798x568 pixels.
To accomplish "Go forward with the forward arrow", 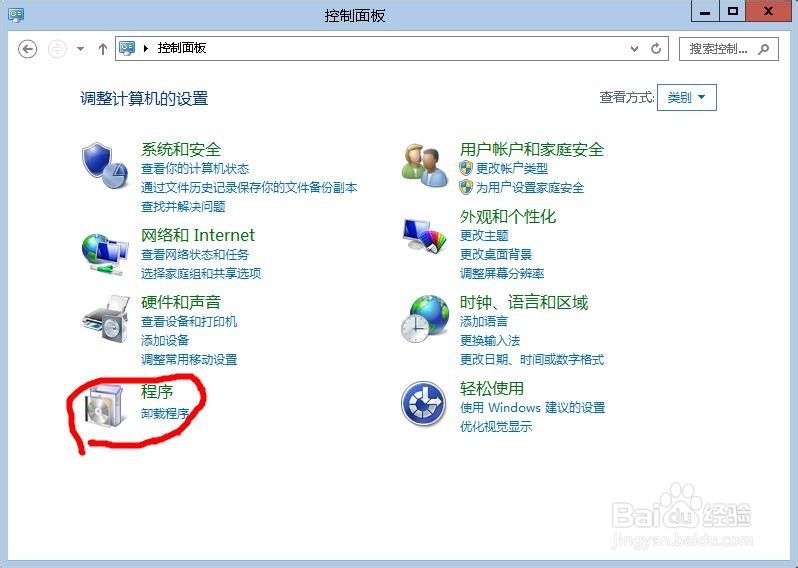I will pos(57,49).
